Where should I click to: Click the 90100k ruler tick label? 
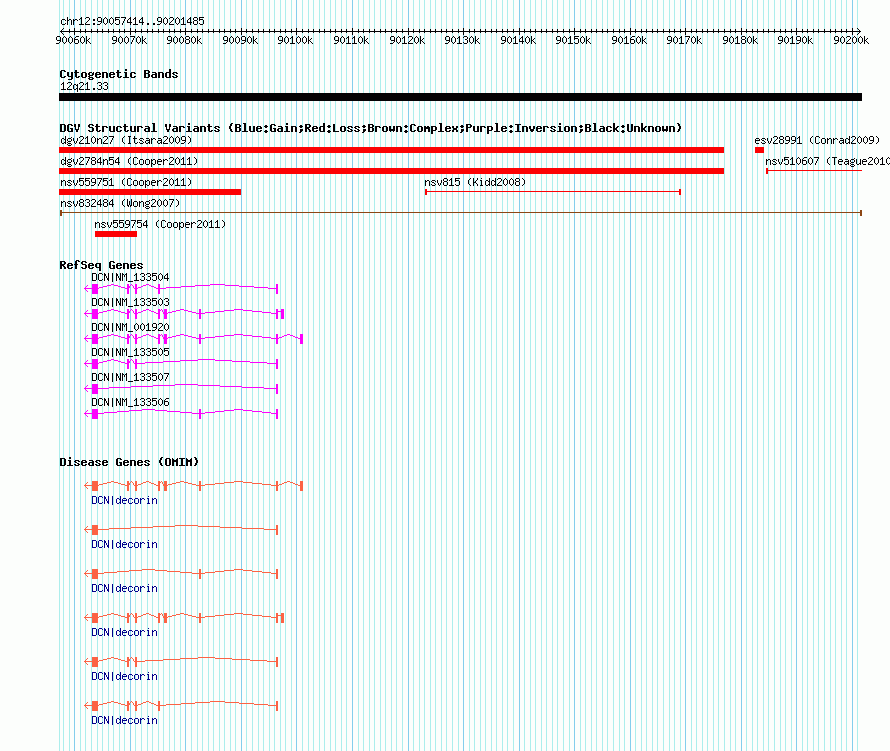coord(295,40)
